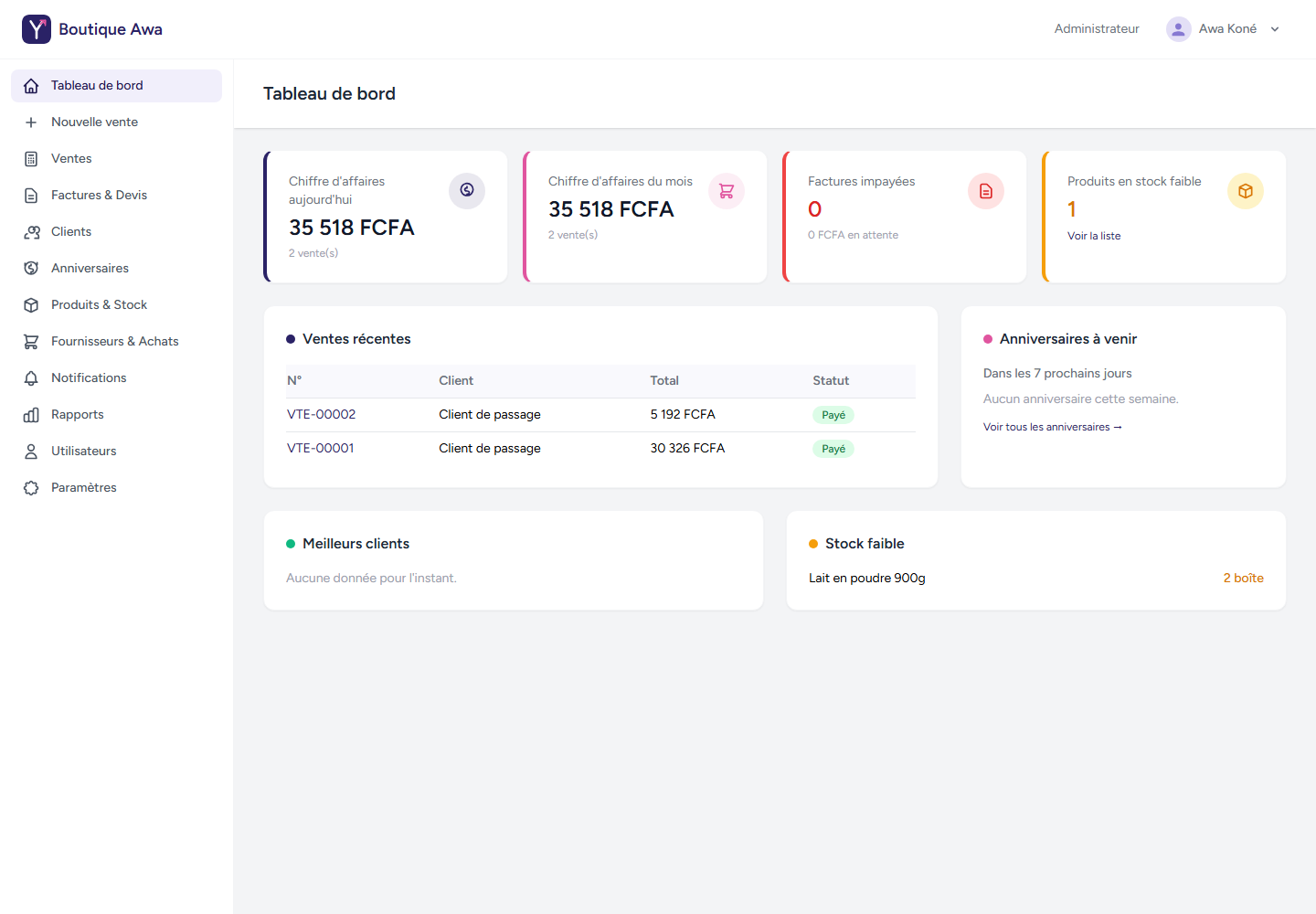Open Nouvelle vente from the sidebar
This screenshot has width=1316, height=914.
coord(116,122)
